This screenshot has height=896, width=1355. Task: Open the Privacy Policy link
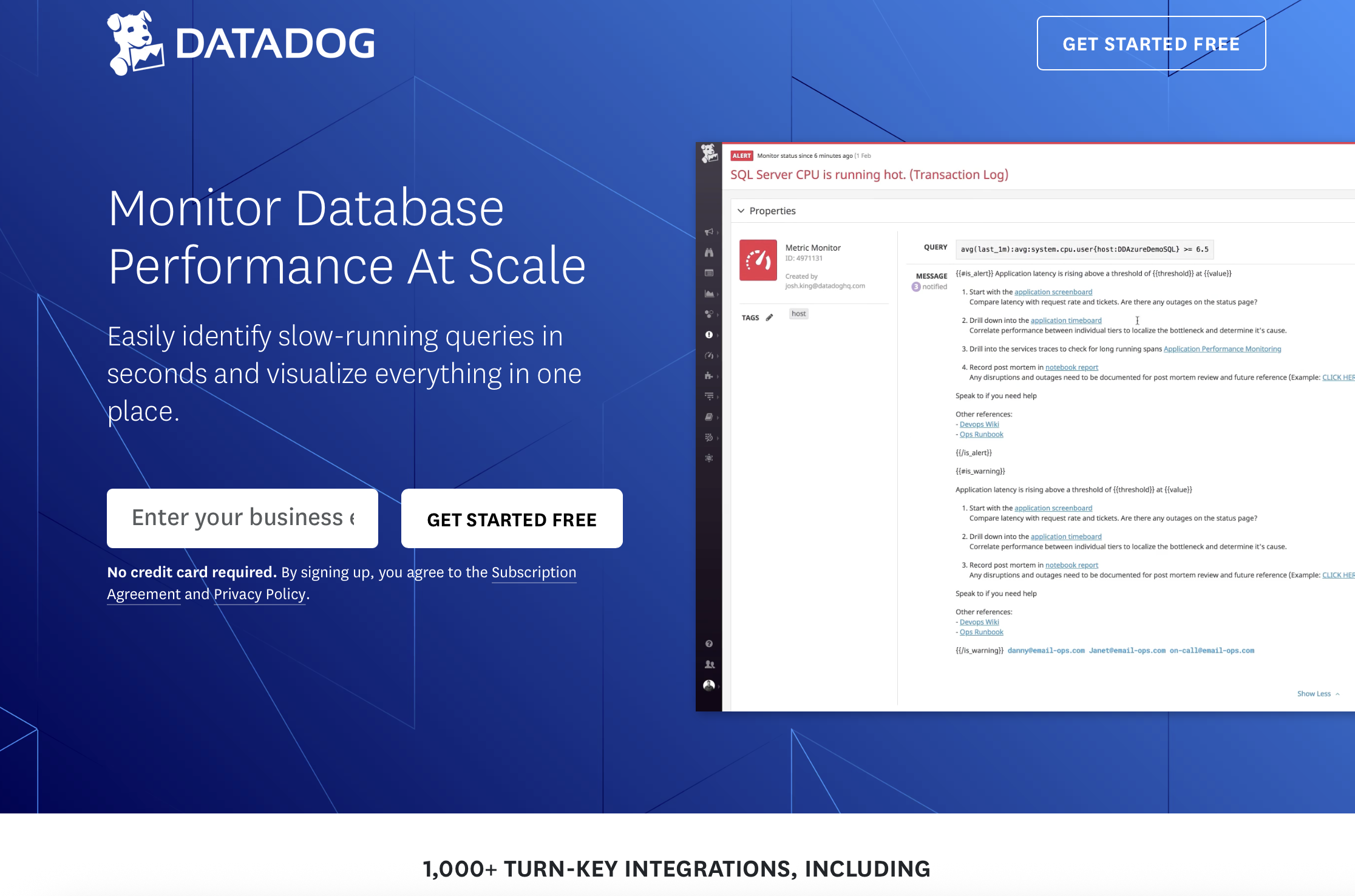coord(259,594)
